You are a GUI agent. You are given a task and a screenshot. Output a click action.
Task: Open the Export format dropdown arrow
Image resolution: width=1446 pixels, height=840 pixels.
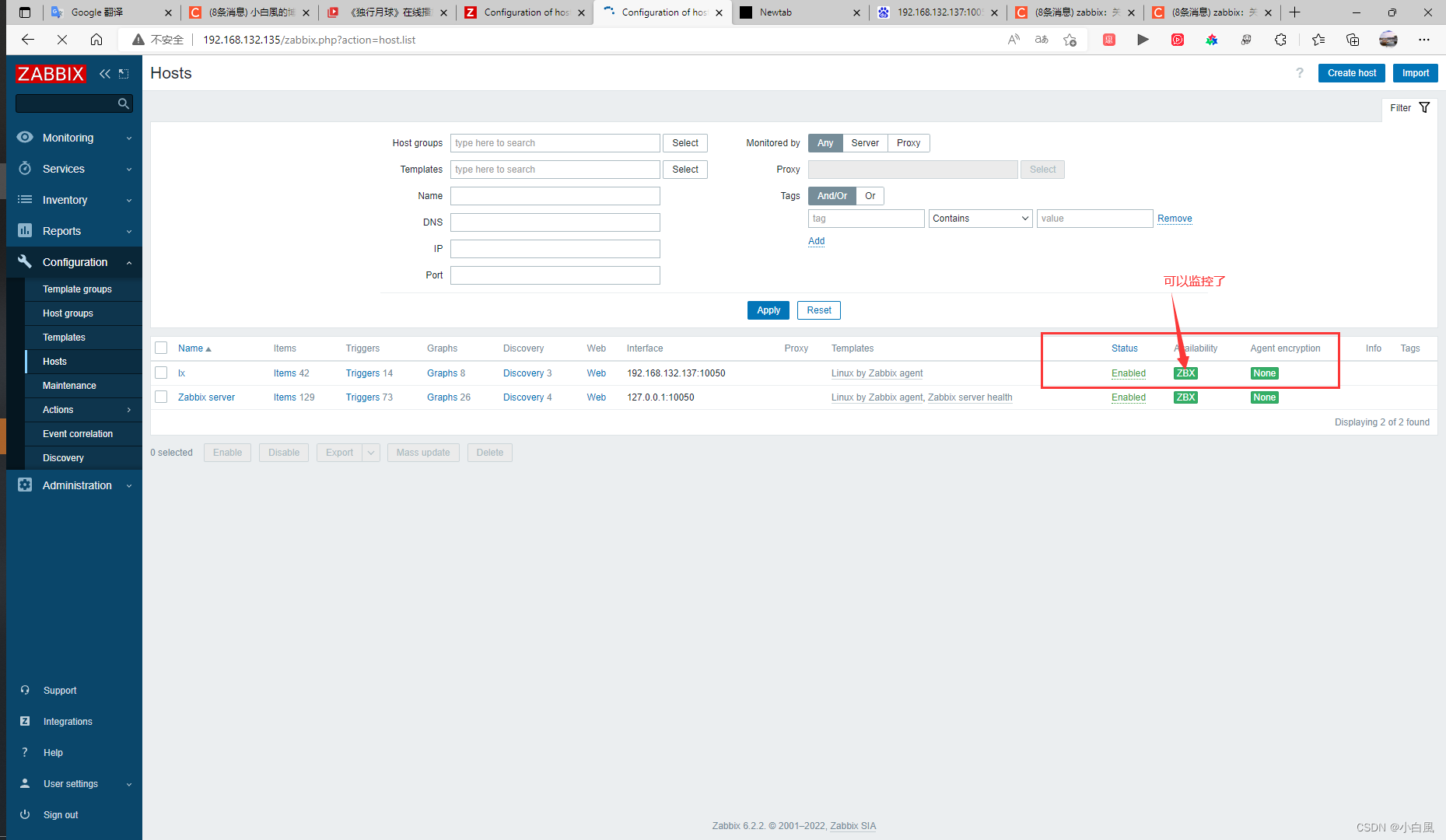click(371, 453)
